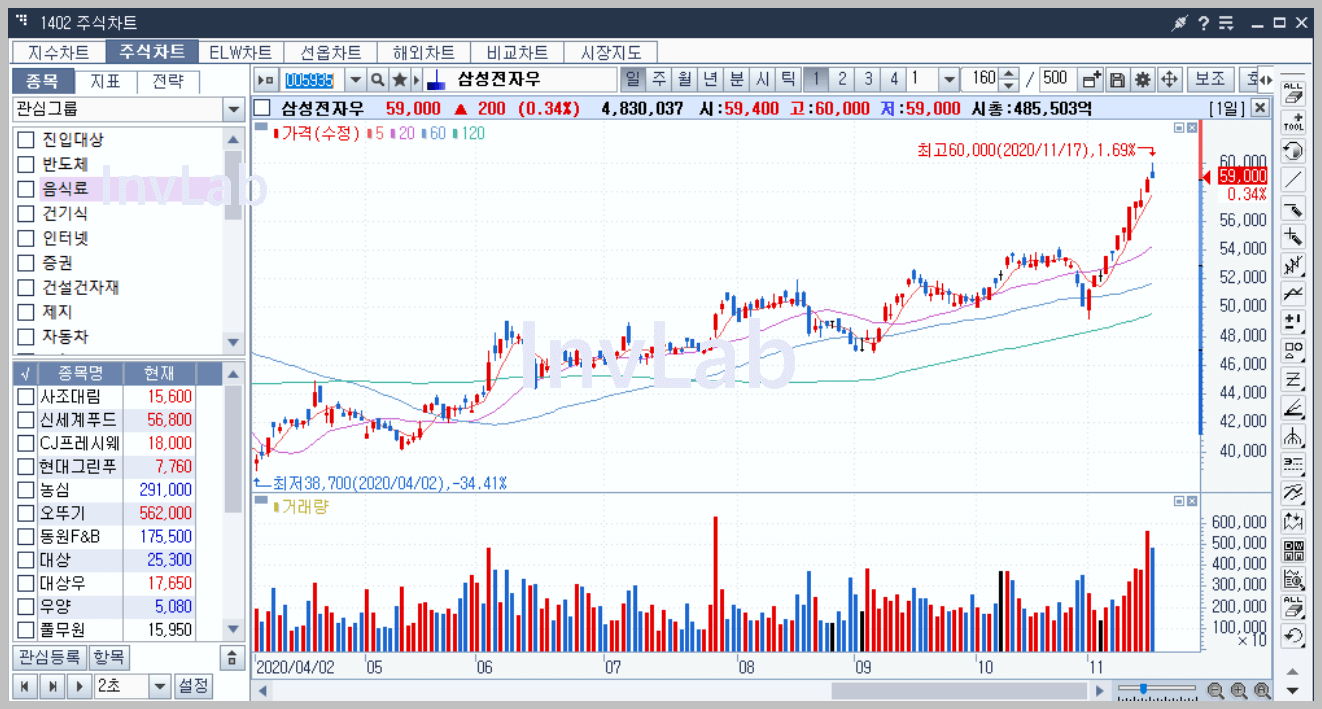Viewport: 1322px width, 709px height.
Task: Click the crosshair move icon in toolbar
Action: (x=1169, y=80)
